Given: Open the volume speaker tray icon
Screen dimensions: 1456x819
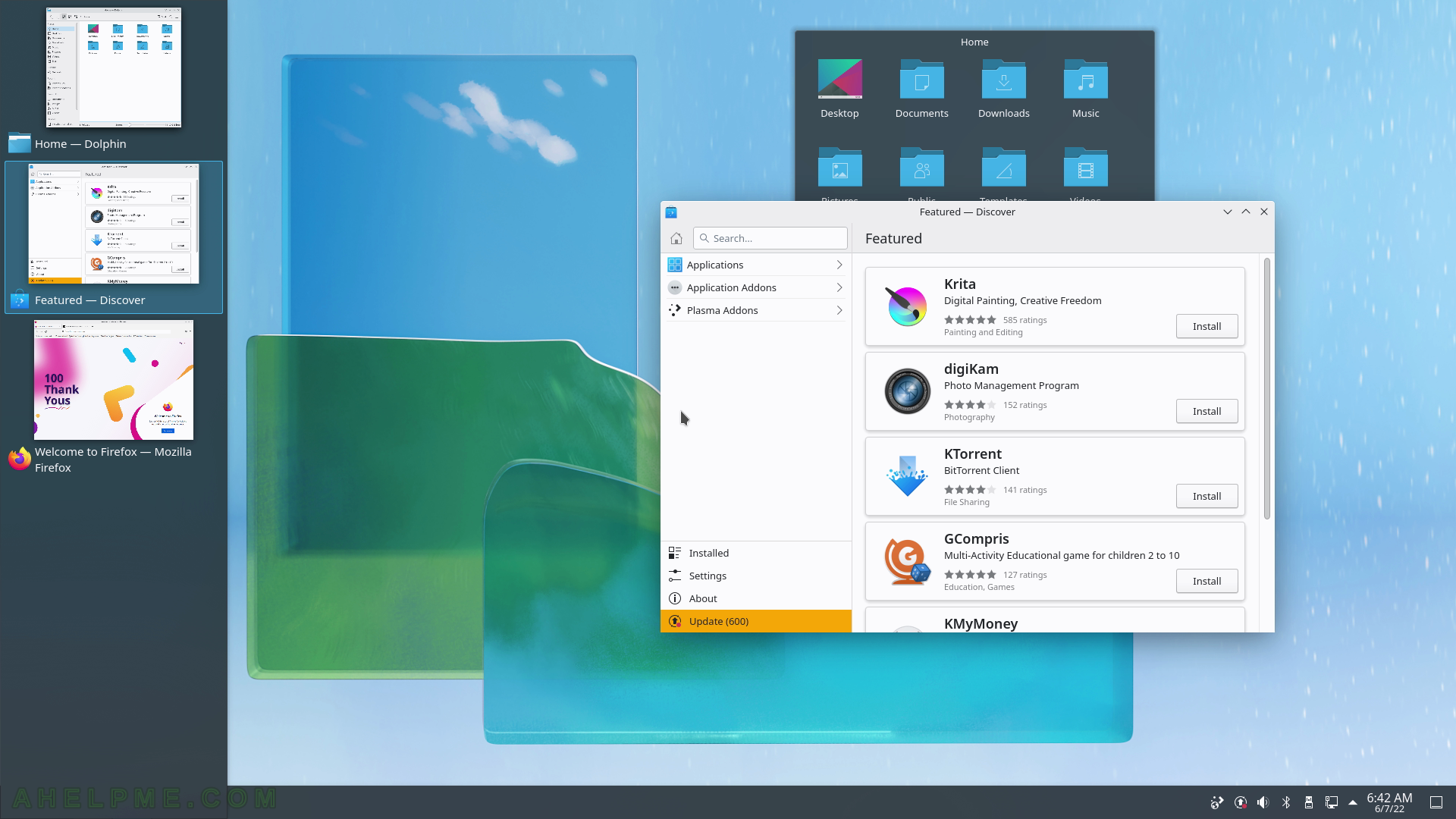Looking at the screenshot, I should tap(1263, 802).
